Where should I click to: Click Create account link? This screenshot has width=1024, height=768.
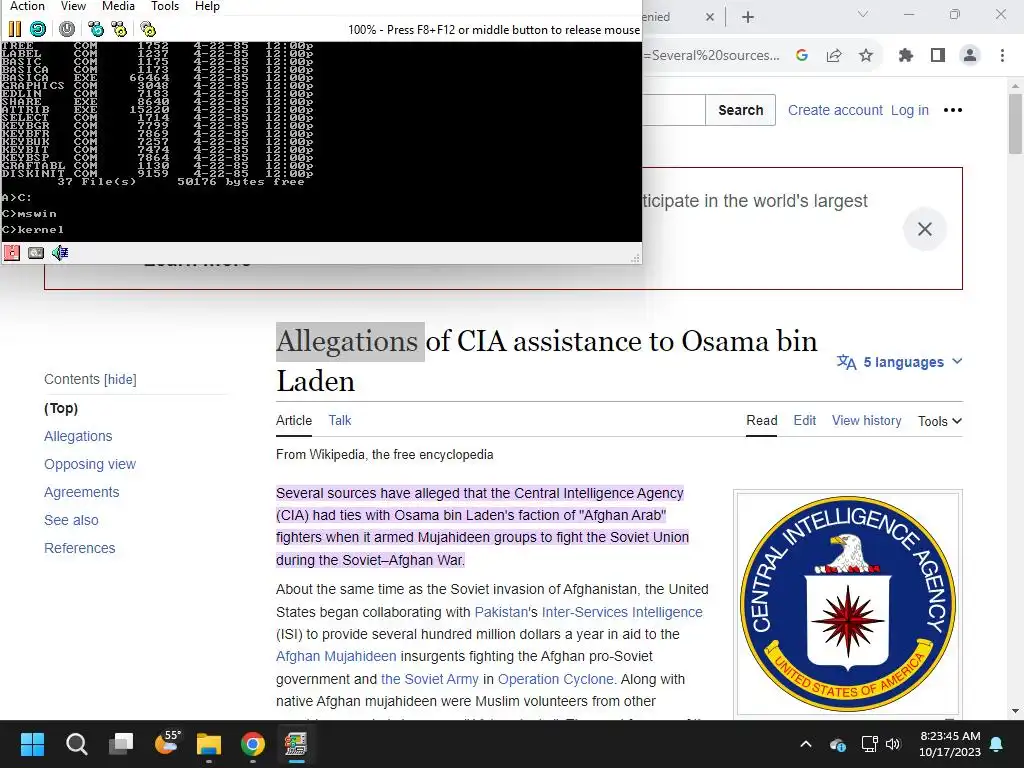tap(835, 110)
